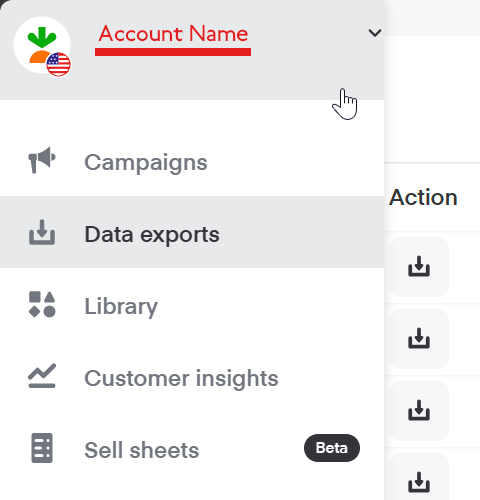Click the Instacart carrot account logo
The width and height of the screenshot is (480, 500).
click(x=42, y=45)
